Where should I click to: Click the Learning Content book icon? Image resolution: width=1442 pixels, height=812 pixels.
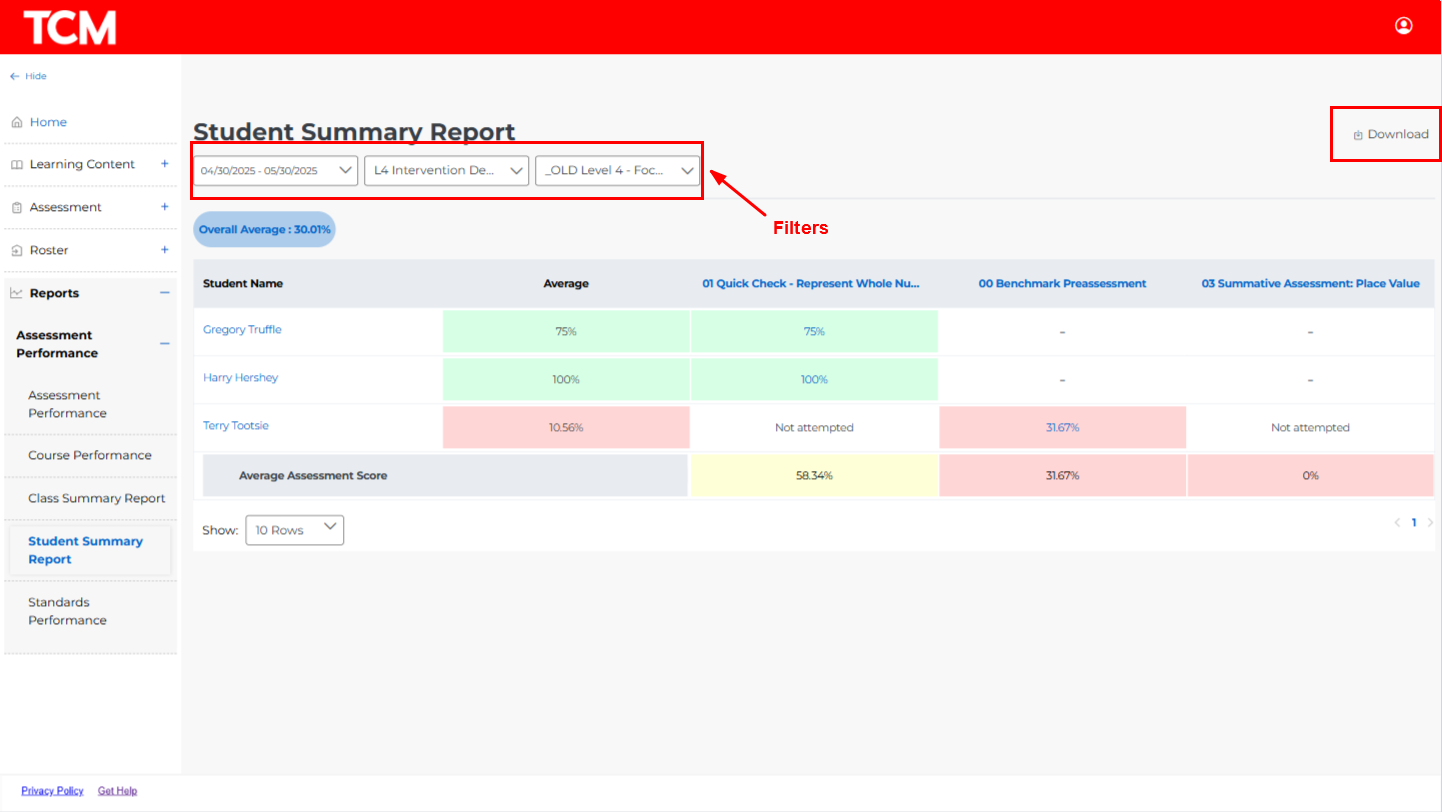click(x=17, y=165)
